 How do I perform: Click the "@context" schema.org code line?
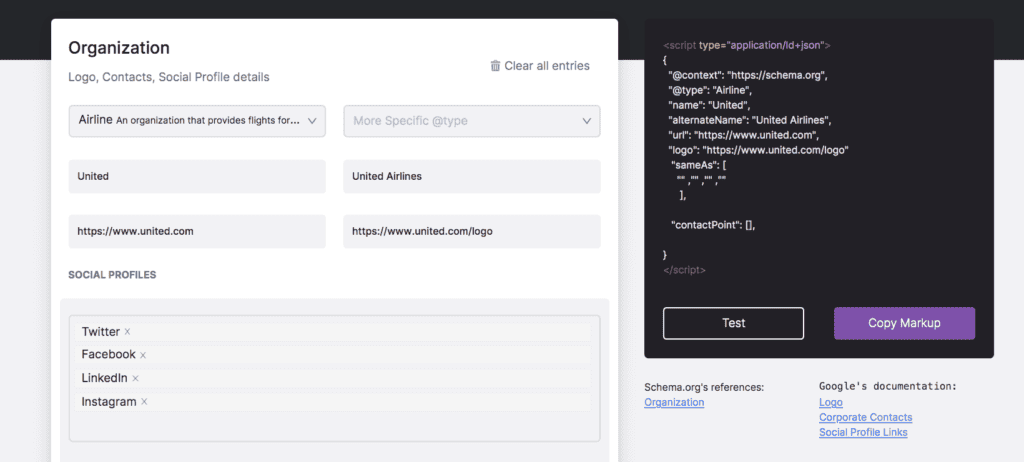[x=748, y=76]
